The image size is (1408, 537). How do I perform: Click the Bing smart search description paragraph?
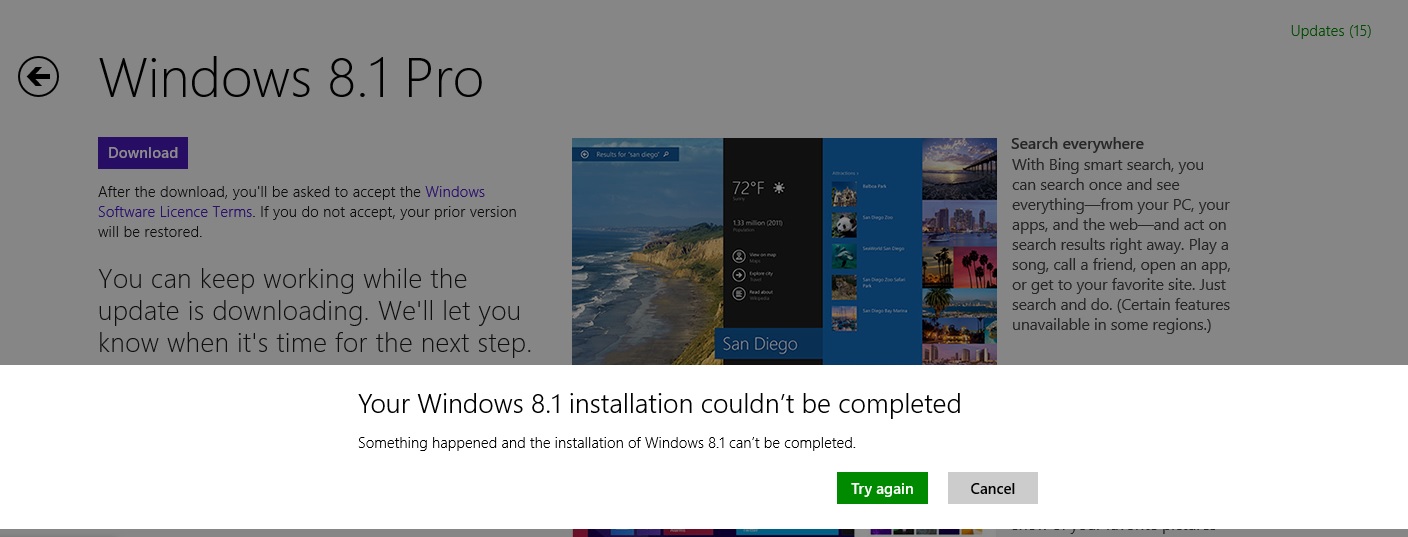1121,244
